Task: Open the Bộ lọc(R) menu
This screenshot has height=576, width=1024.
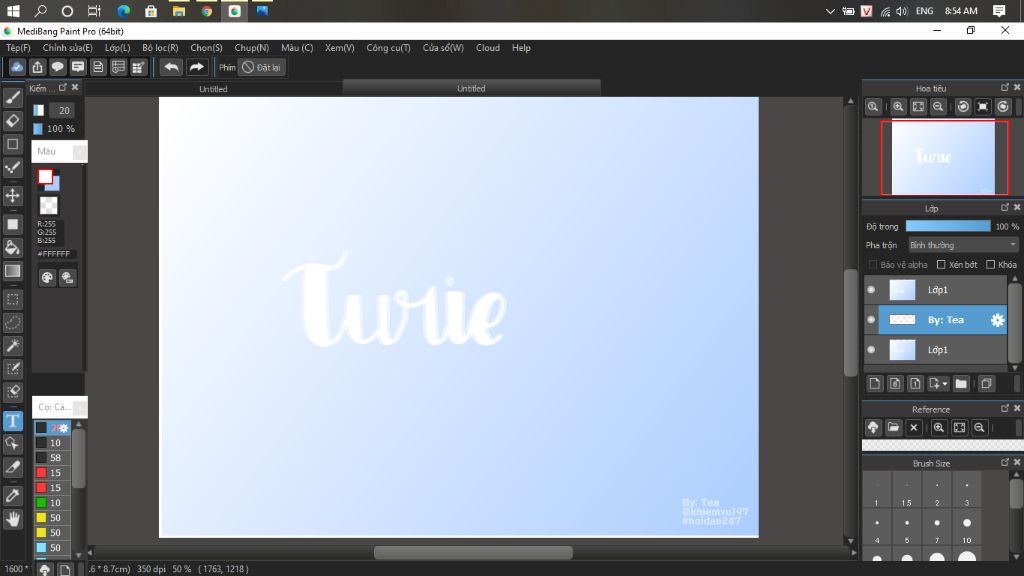Action: [160, 48]
